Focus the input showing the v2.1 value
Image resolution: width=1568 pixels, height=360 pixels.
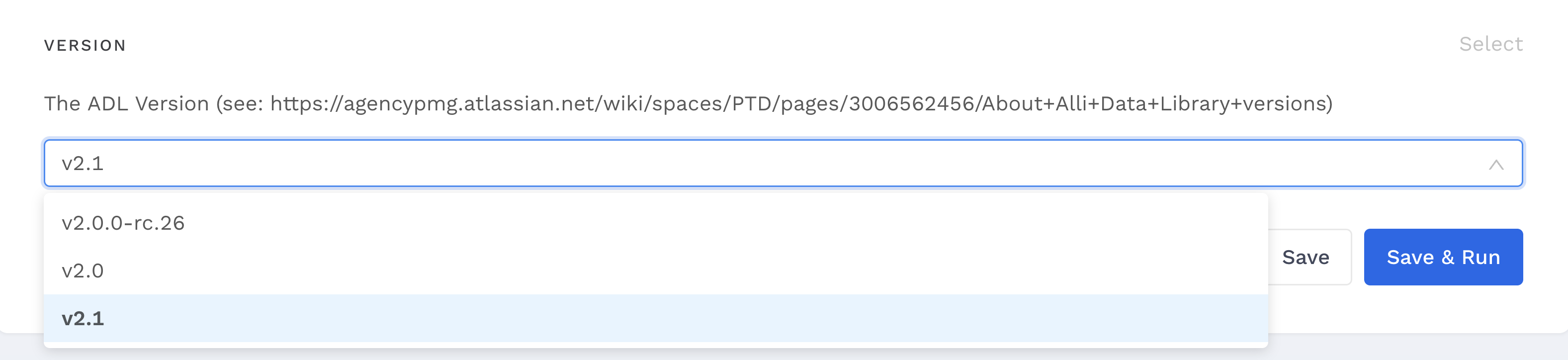(x=784, y=163)
